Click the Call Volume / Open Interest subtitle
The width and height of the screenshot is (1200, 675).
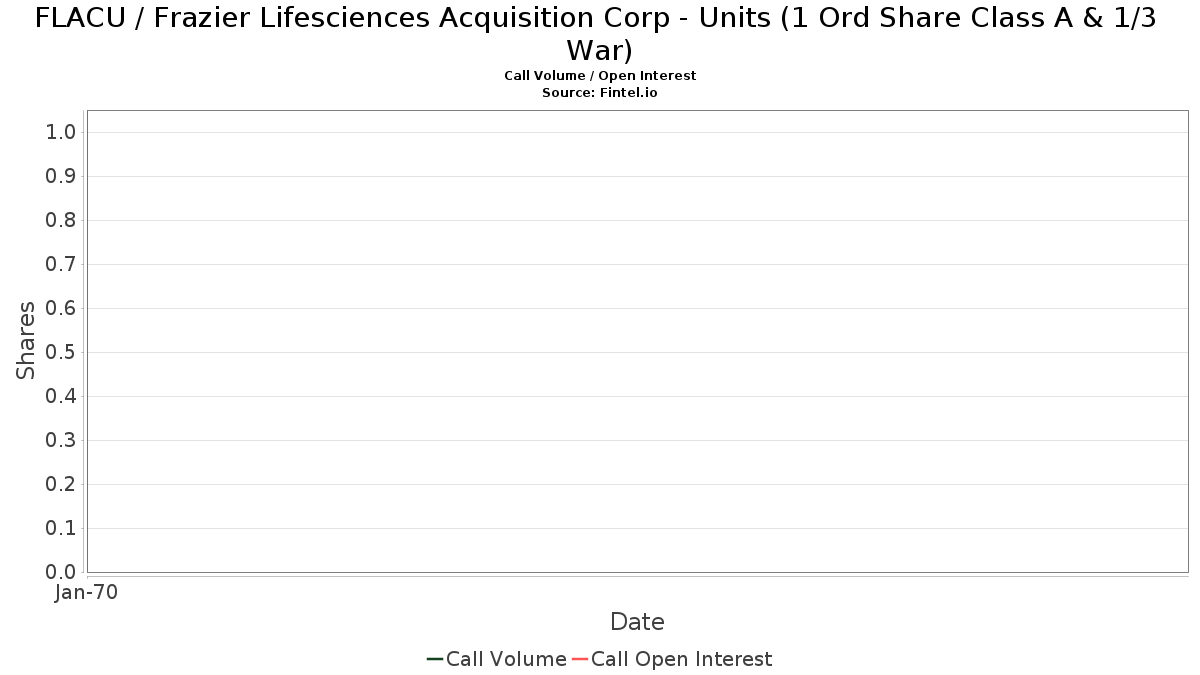pyautogui.click(x=600, y=75)
